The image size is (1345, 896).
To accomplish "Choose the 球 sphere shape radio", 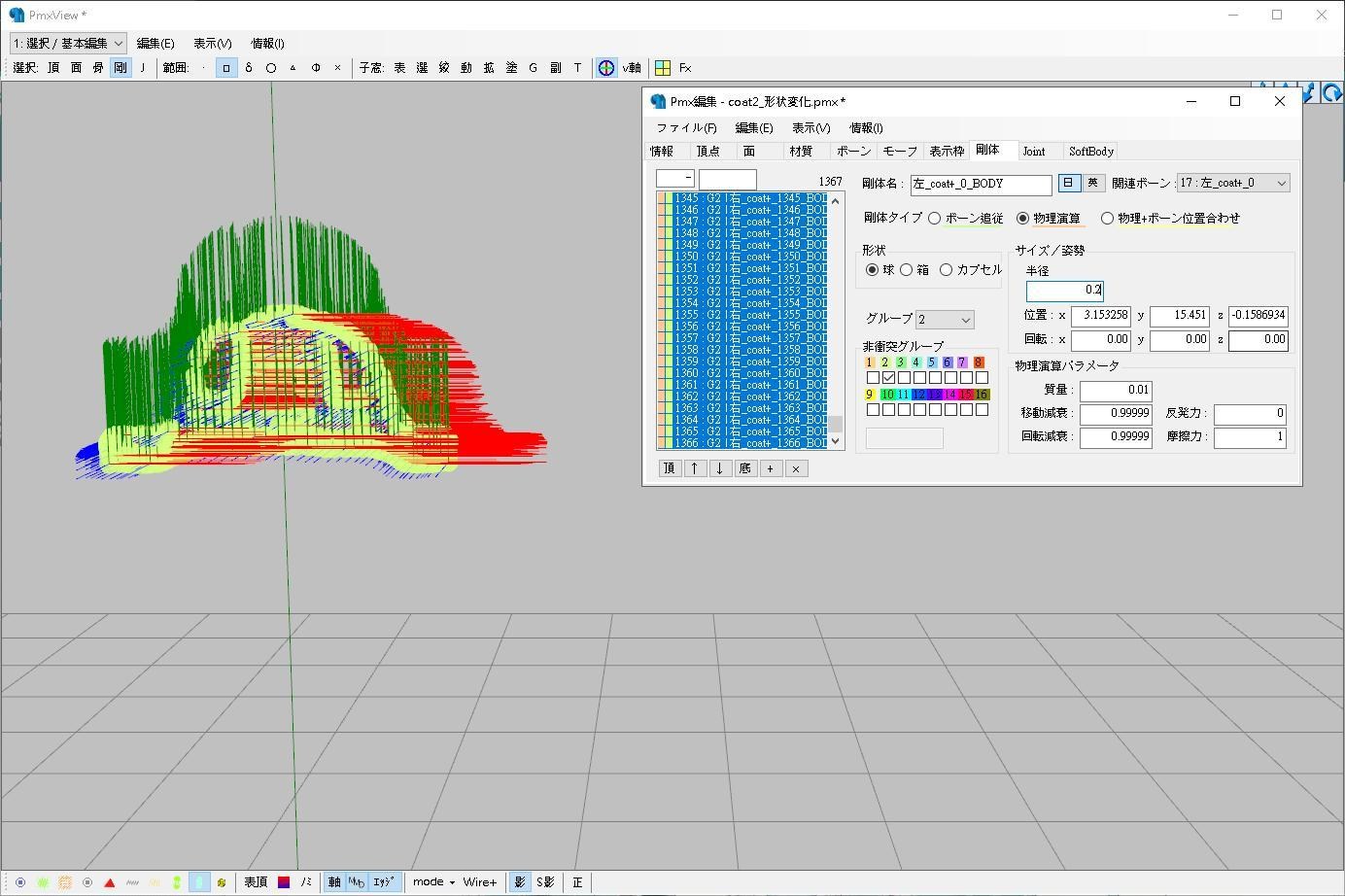I will point(879,270).
